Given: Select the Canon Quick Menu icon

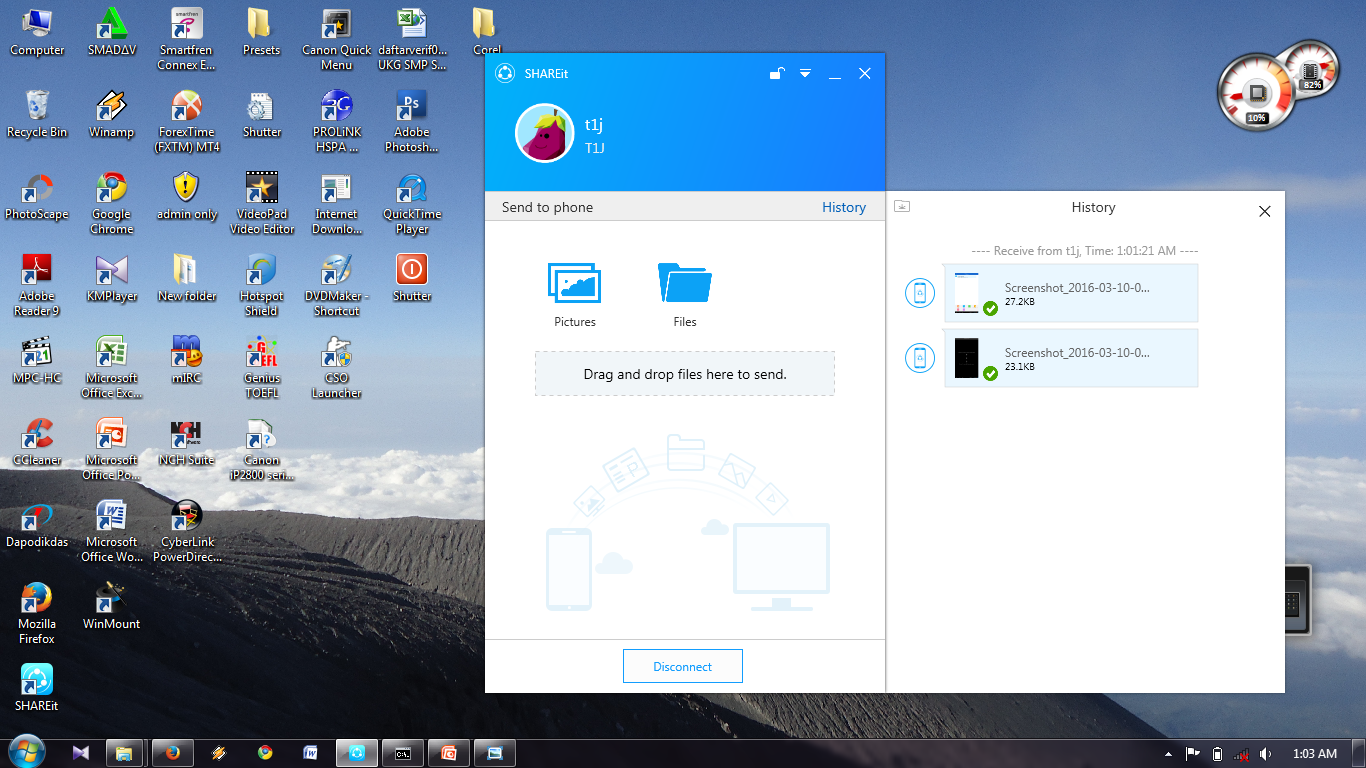Looking at the screenshot, I should point(336,39).
